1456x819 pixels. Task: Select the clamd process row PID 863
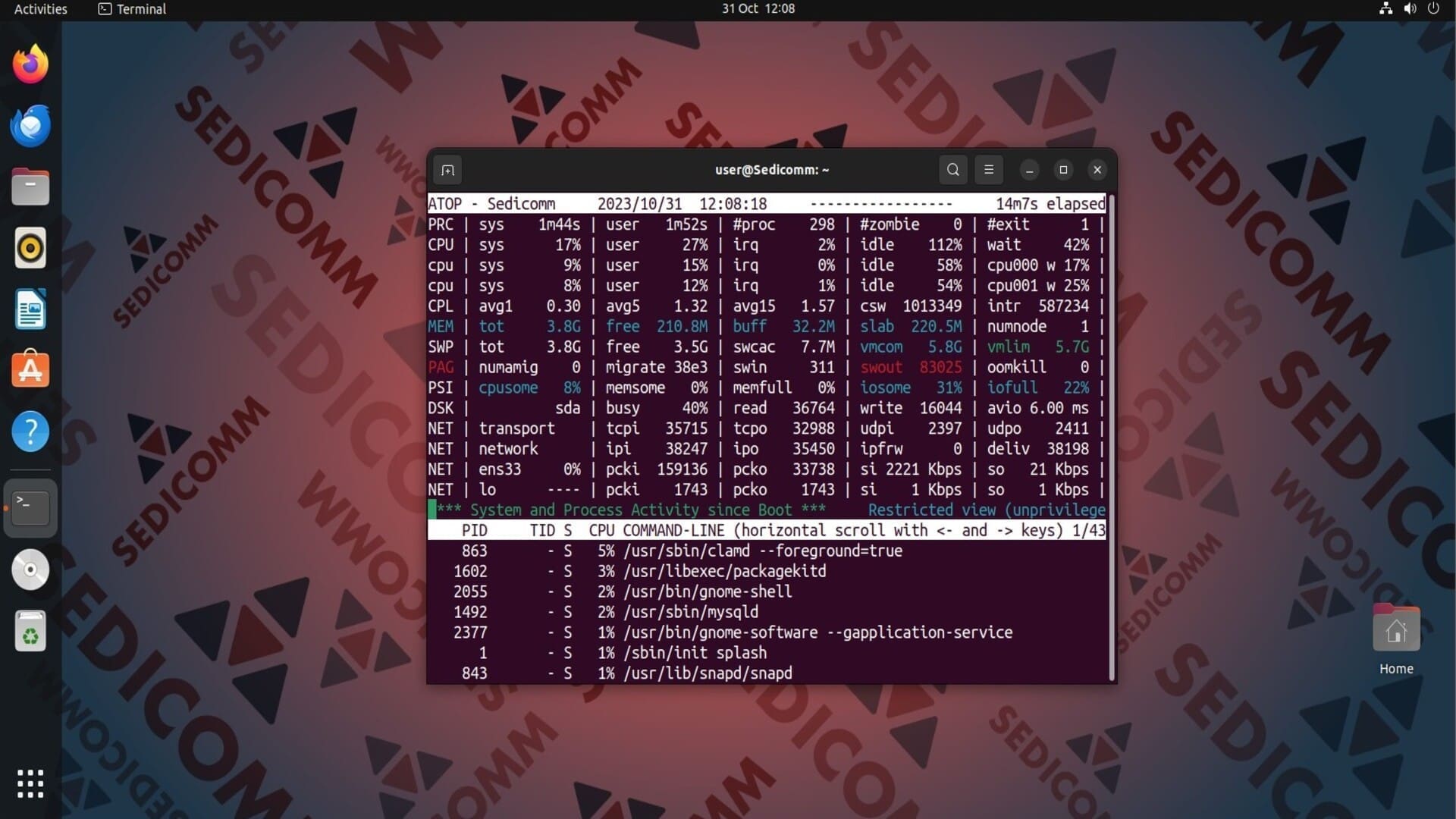[767, 551]
